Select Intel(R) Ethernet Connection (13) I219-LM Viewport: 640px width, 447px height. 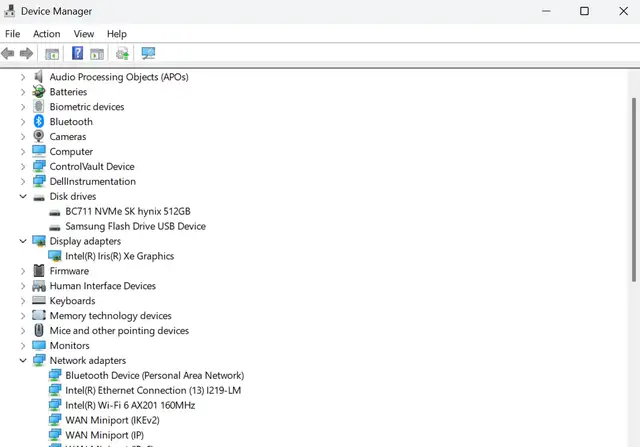153,390
